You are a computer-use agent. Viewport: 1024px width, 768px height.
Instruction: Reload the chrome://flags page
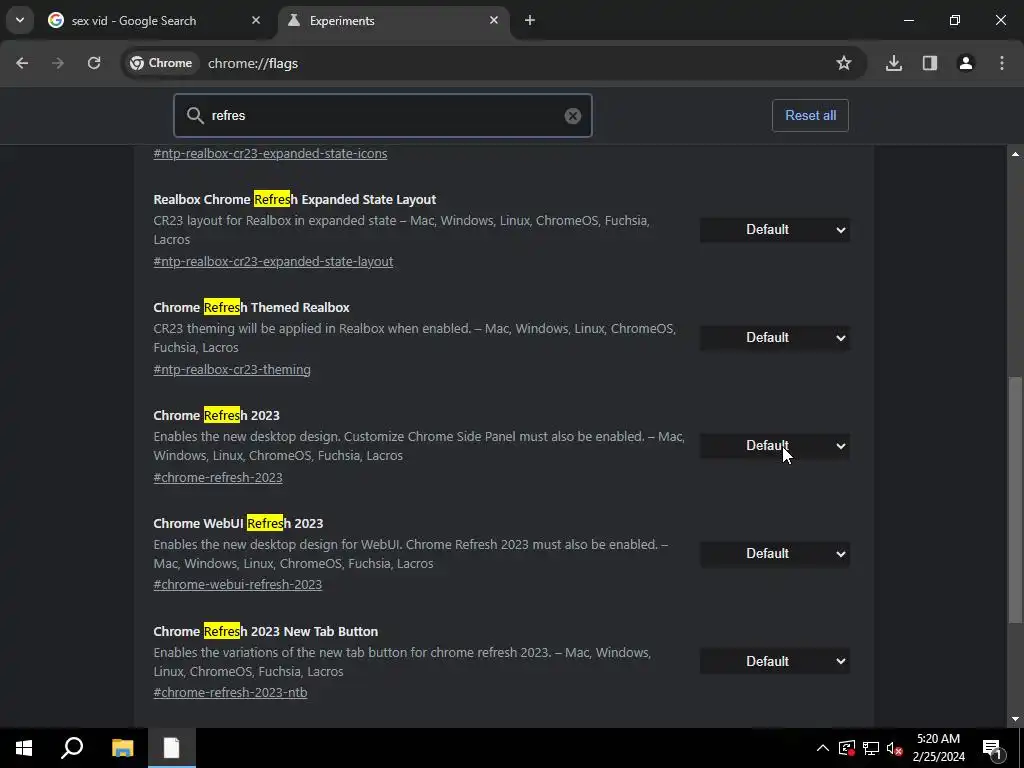pos(94,63)
